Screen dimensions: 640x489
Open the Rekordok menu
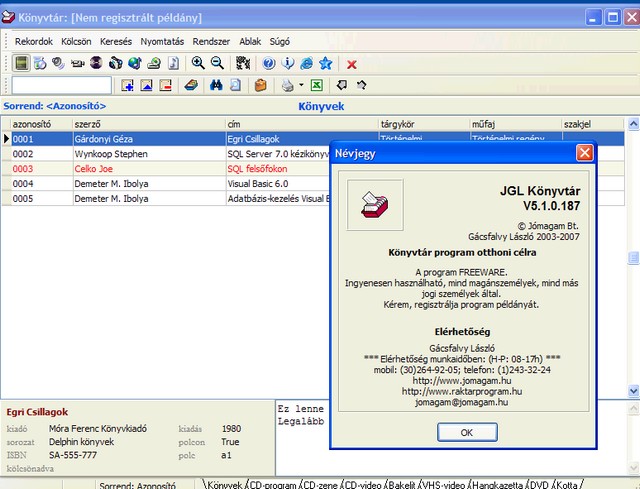[x=34, y=42]
